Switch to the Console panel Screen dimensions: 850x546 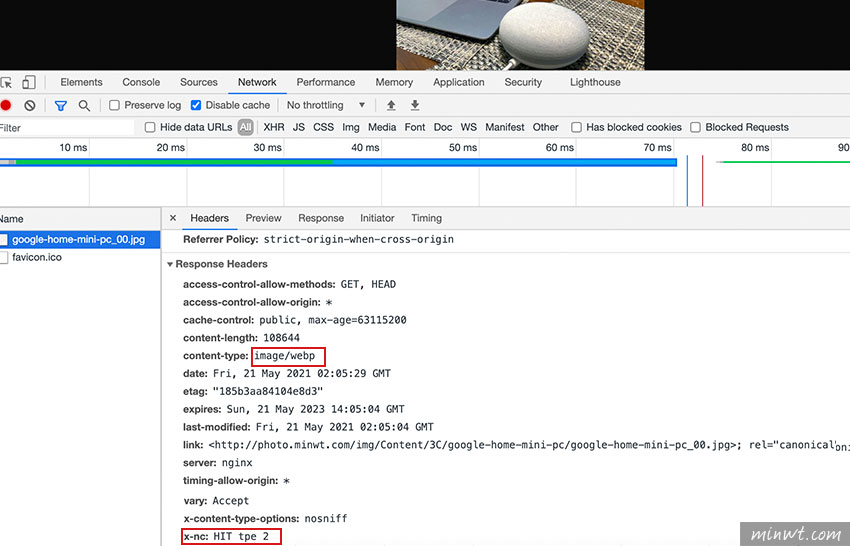(x=141, y=82)
